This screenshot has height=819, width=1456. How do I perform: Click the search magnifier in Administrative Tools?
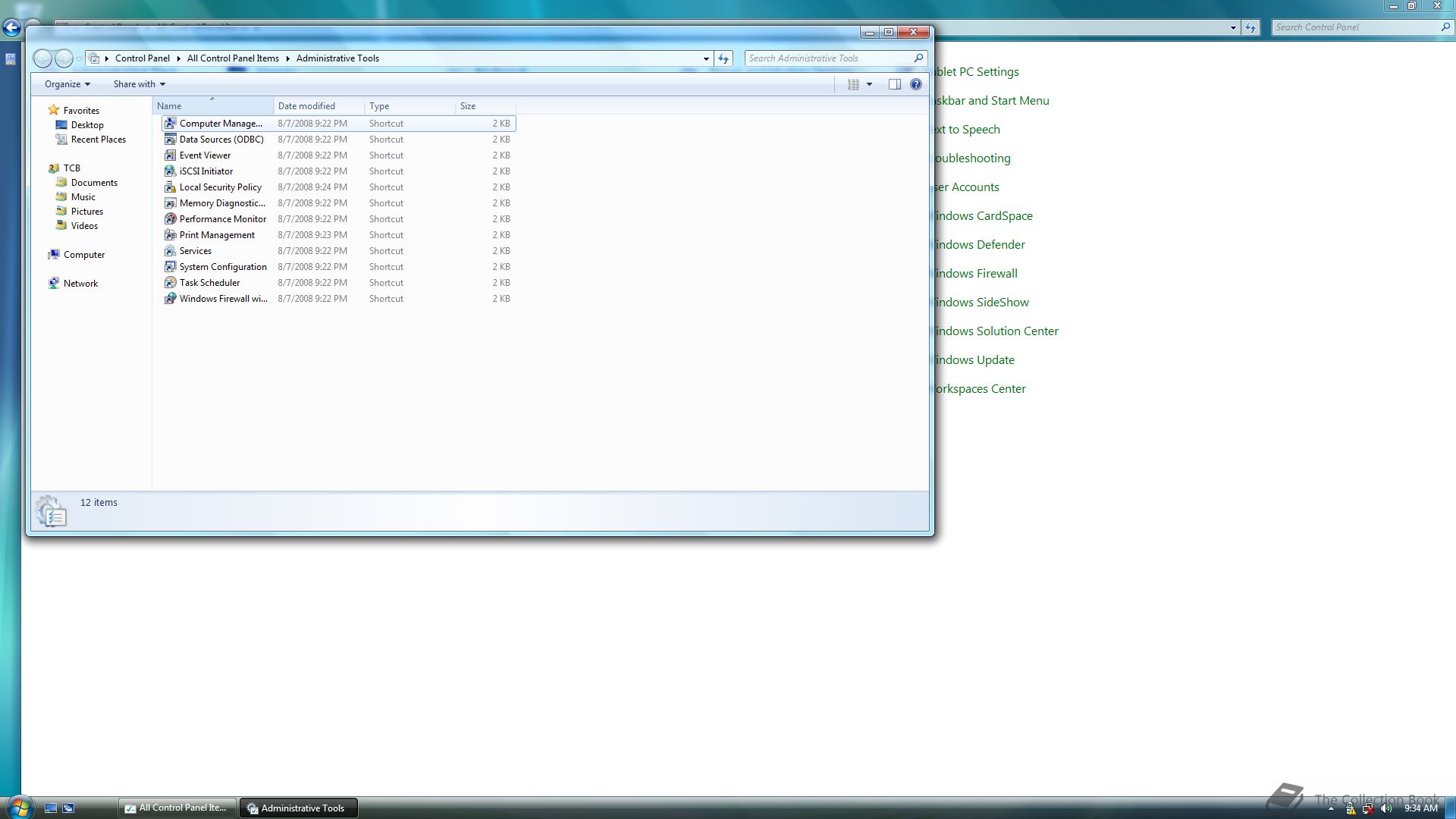[918, 58]
